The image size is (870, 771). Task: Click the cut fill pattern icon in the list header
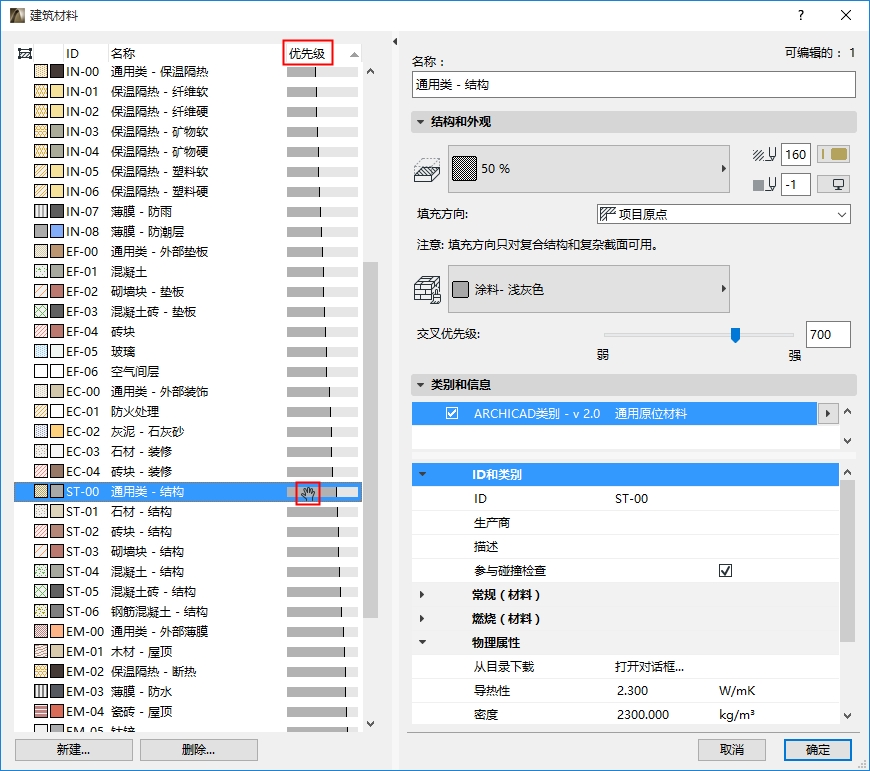click(x=25, y=54)
